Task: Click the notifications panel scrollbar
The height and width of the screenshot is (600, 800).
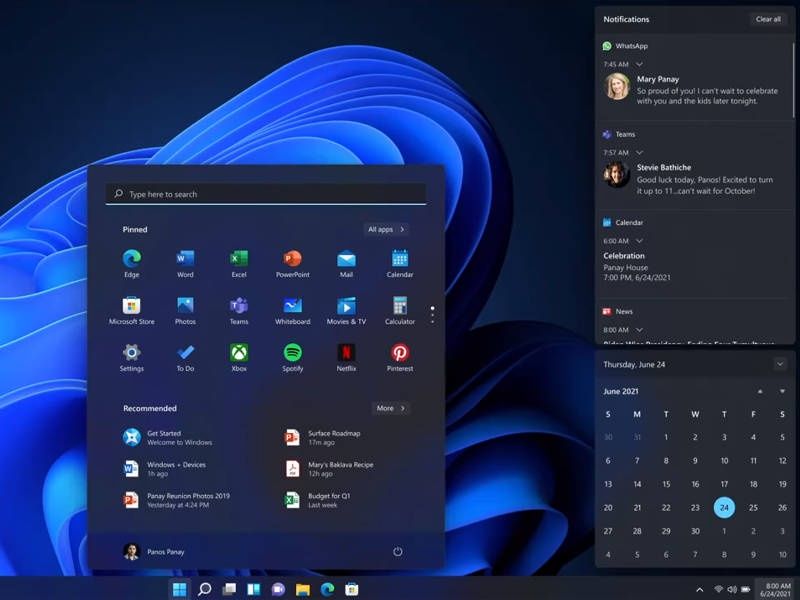Action: [793, 79]
